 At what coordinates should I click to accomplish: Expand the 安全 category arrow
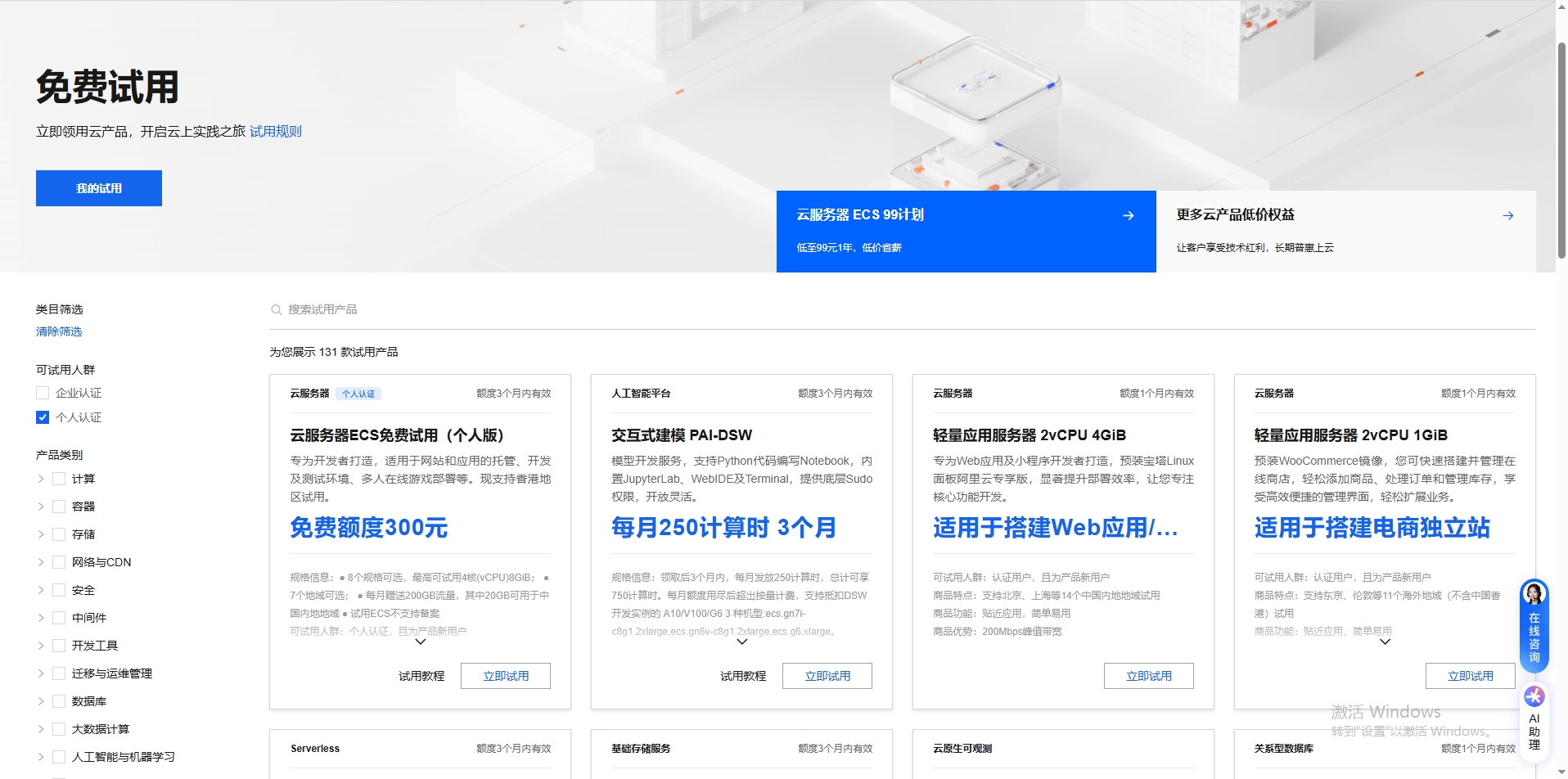pos(41,590)
